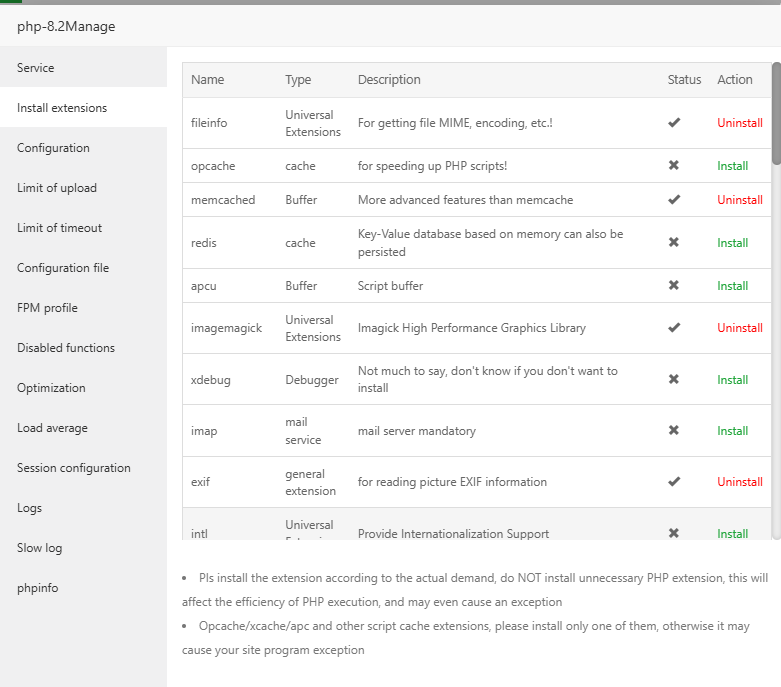Uninstall the fileinfo extension
Screen dimensions: 781x687
pos(739,123)
